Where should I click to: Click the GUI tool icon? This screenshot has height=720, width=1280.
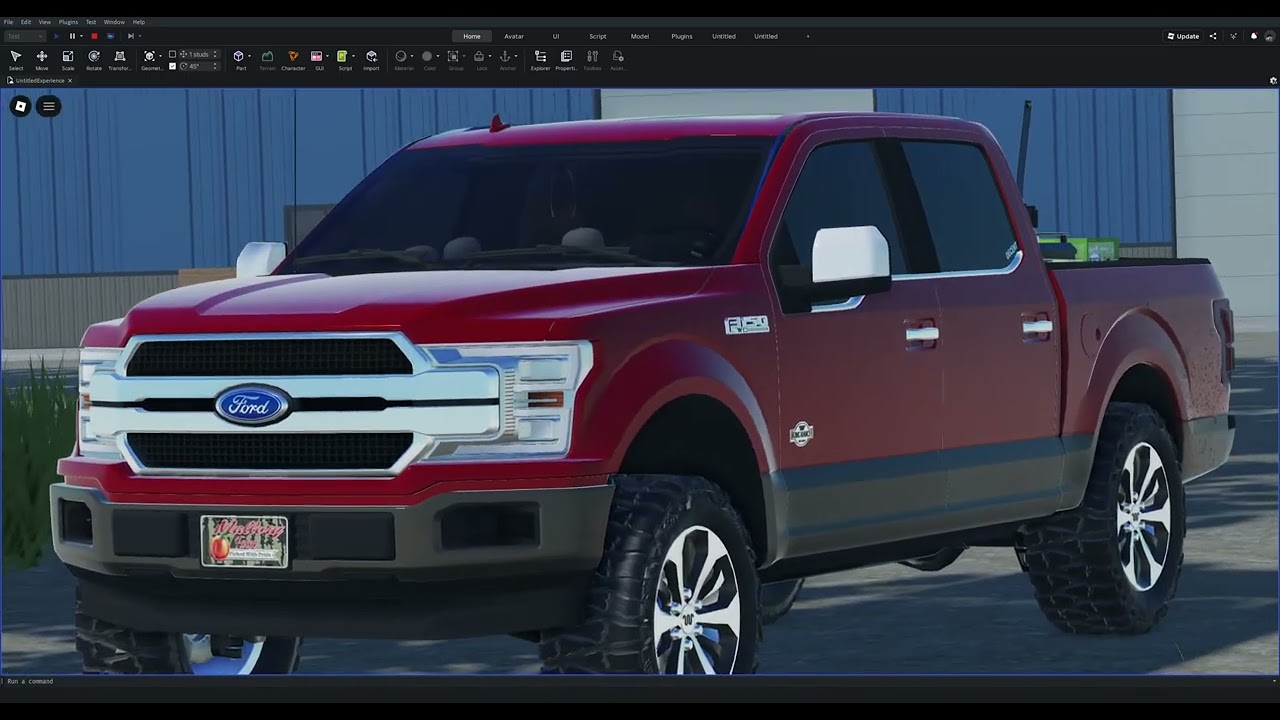tap(316, 57)
